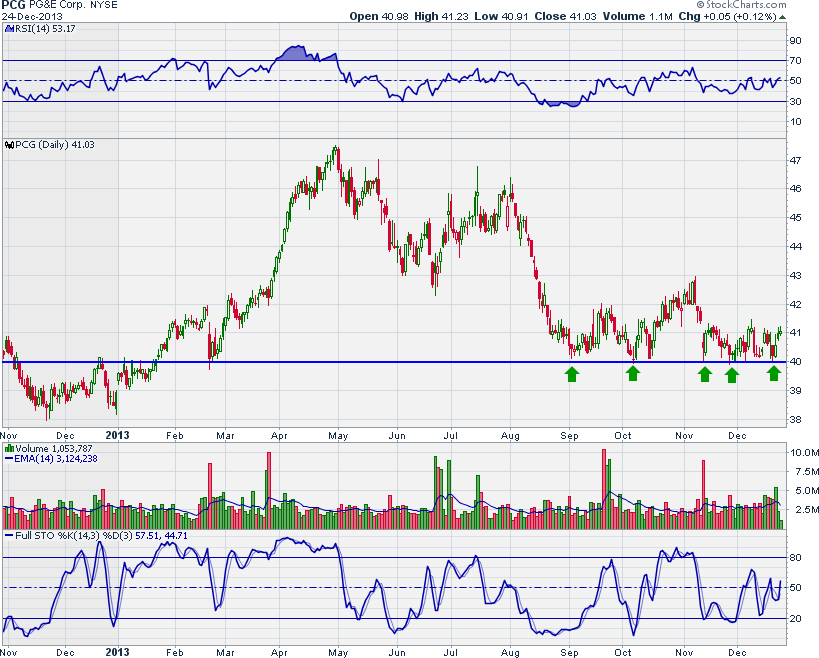This screenshot has height=658, width=819.
Task: Click the green up-triangle change indicator
Action: point(782,17)
